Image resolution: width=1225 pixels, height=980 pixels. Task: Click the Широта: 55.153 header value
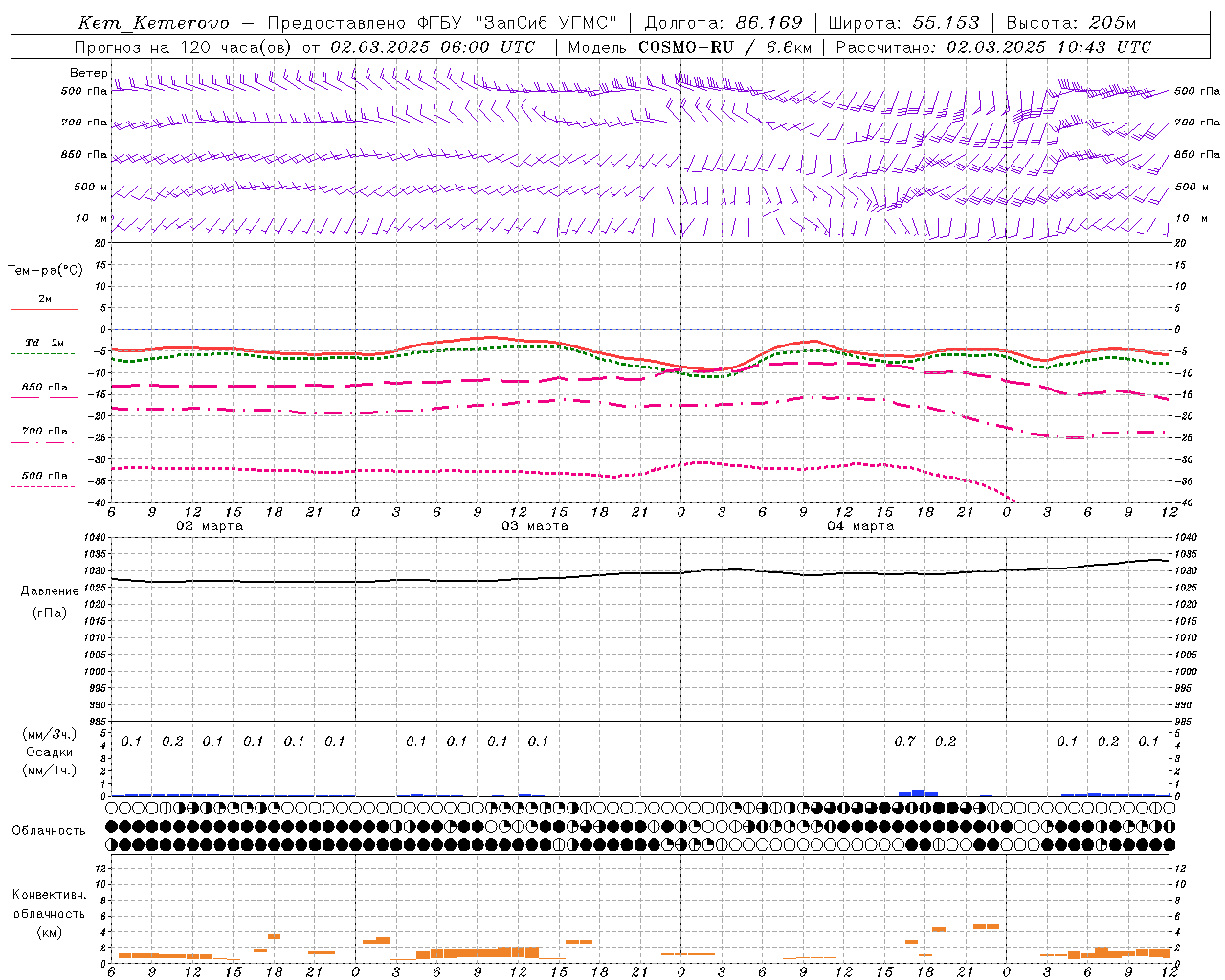[903, 23]
